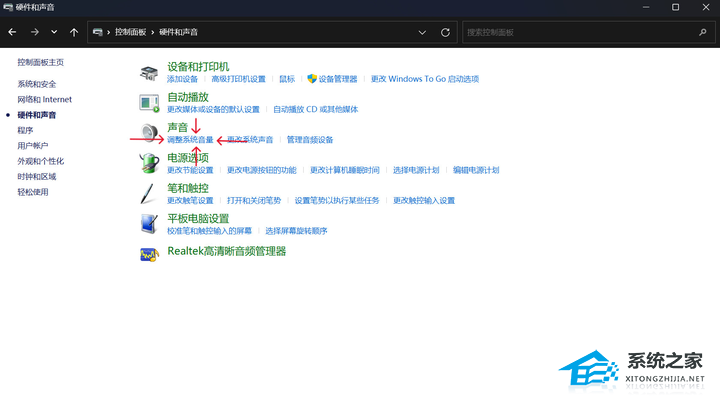
Task: Click 设置笔势以执行某些任务 link
Action: pyautogui.click(x=337, y=201)
